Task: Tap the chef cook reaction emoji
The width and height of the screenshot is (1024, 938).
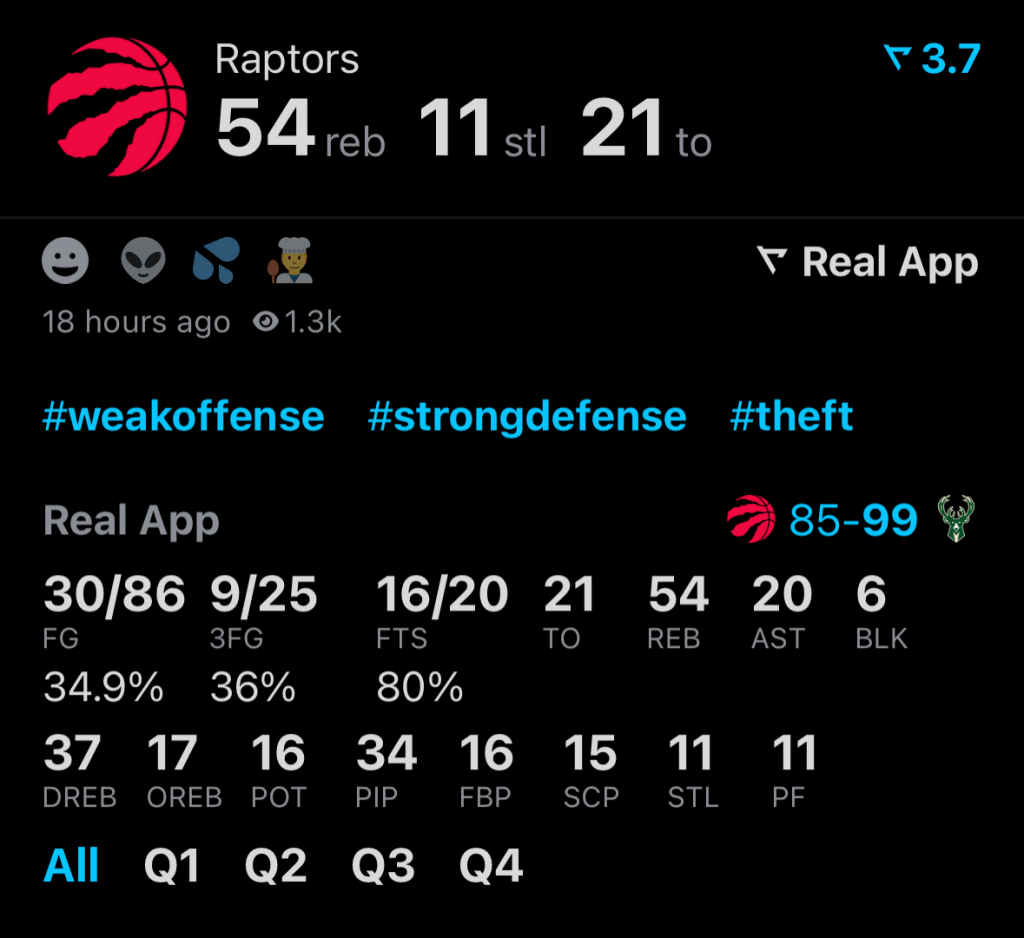Action: click(x=291, y=262)
